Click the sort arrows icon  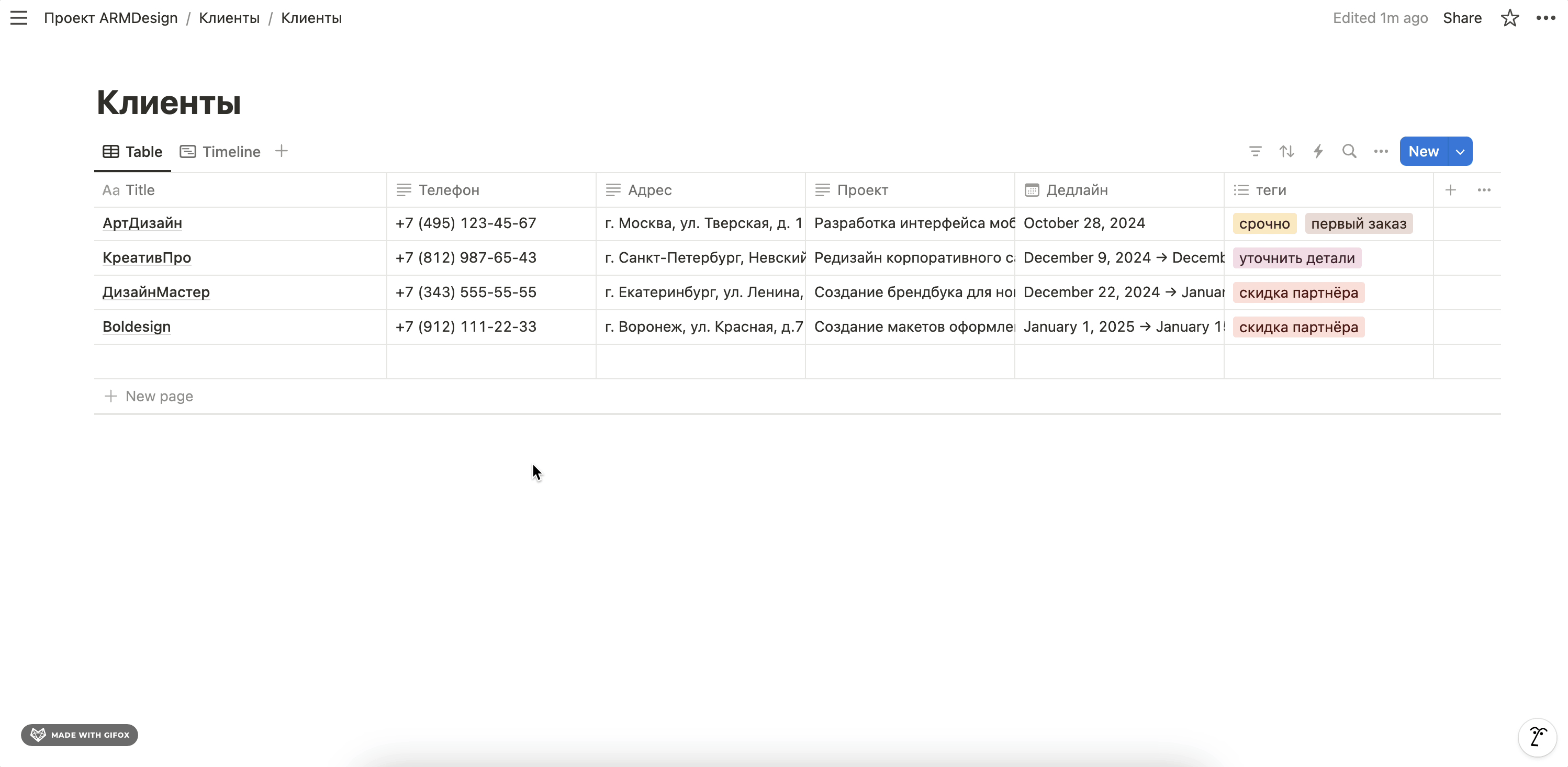[x=1287, y=152]
